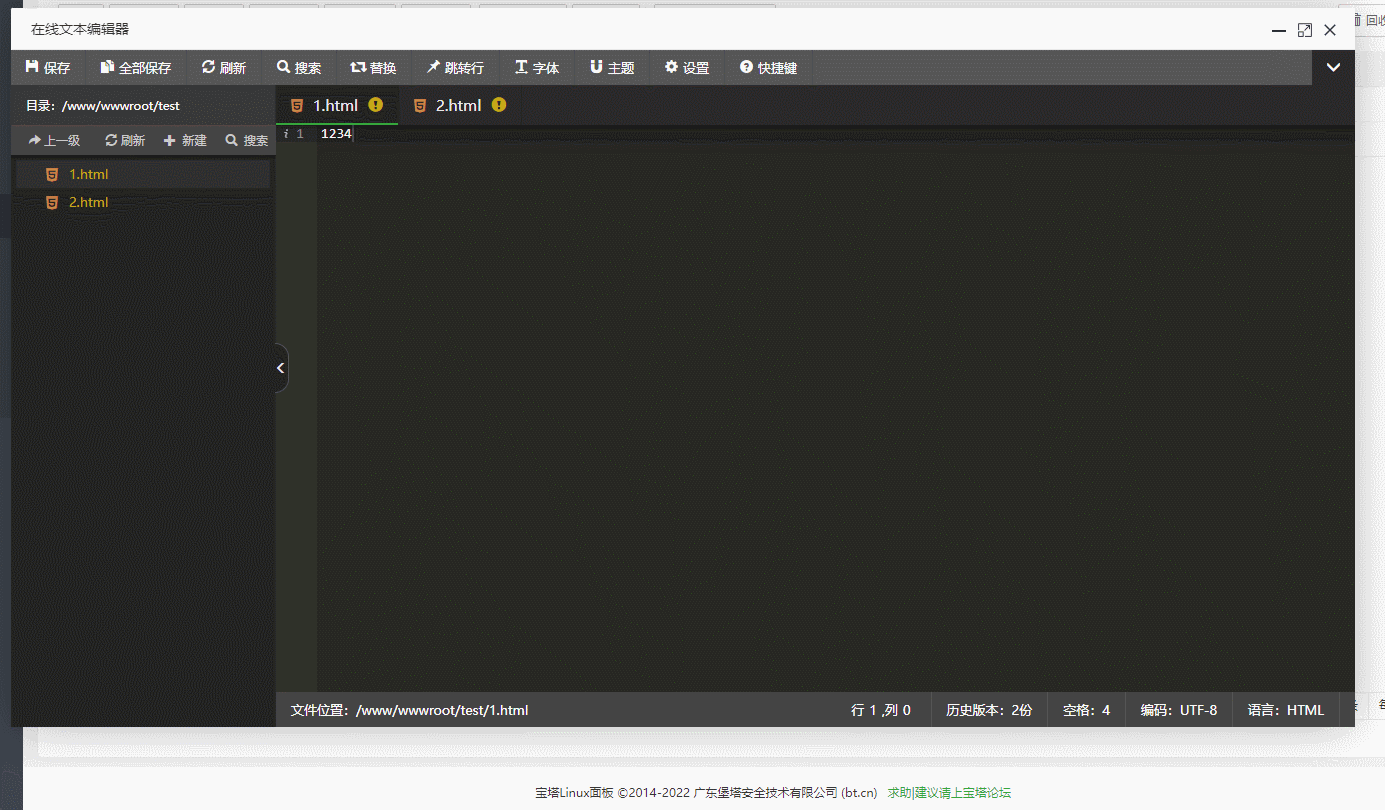Select 1.html in the file tree
1385x810 pixels.
(143, 174)
